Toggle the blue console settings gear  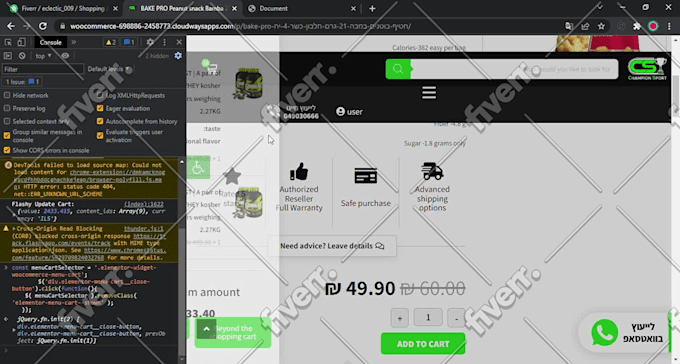178,56
